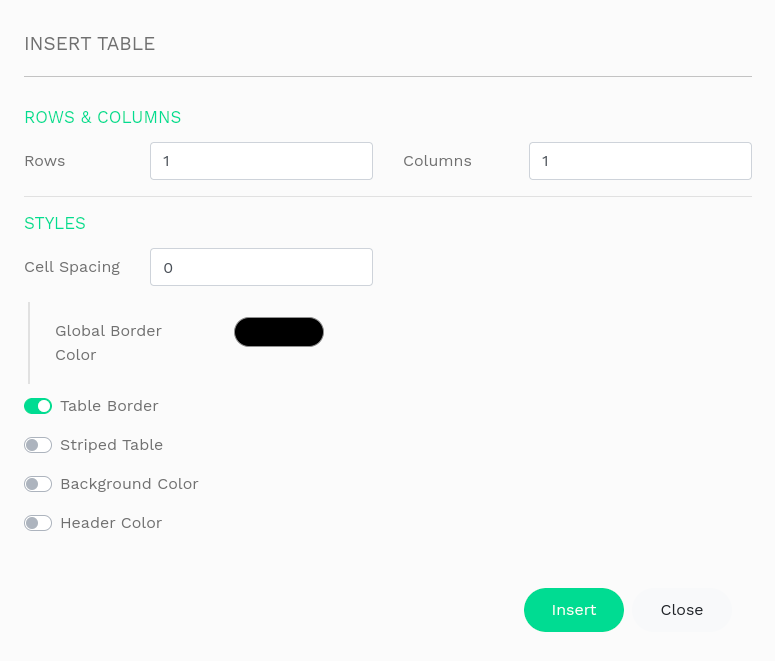Click the 'STYLES' section heading
The height and width of the screenshot is (661, 775).
[x=55, y=223]
